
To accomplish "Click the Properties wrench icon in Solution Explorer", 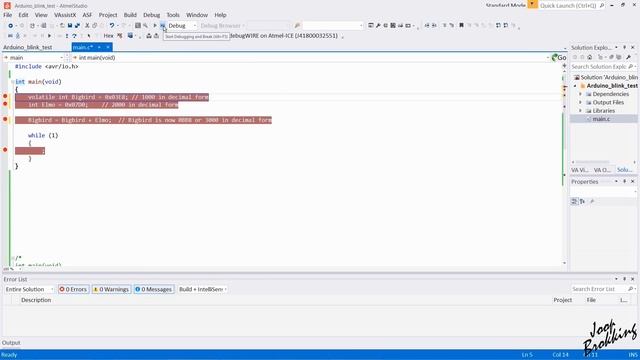I will (628, 57).
